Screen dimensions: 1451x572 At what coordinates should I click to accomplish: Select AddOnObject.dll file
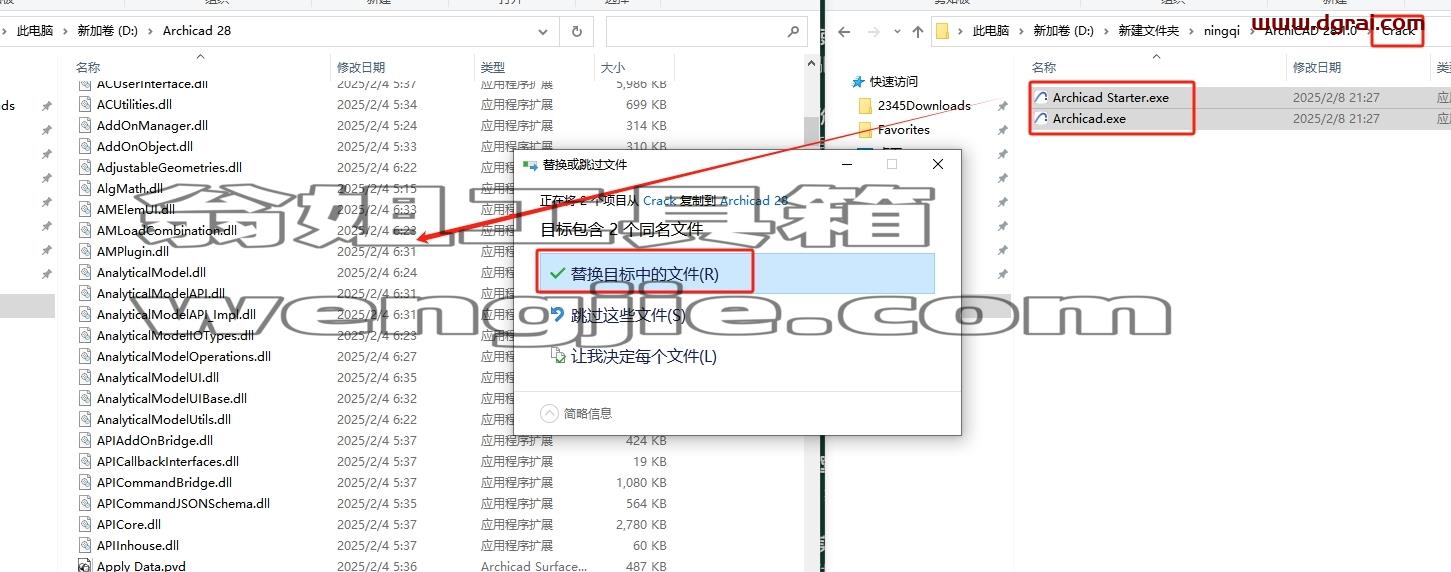coord(145,146)
